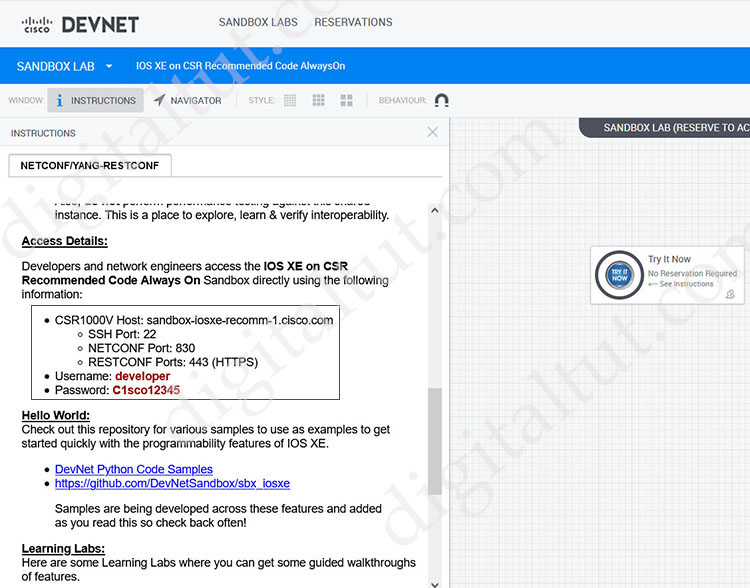Click the SSH Port: 22 line
The height and width of the screenshot is (588, 750).
122,334
